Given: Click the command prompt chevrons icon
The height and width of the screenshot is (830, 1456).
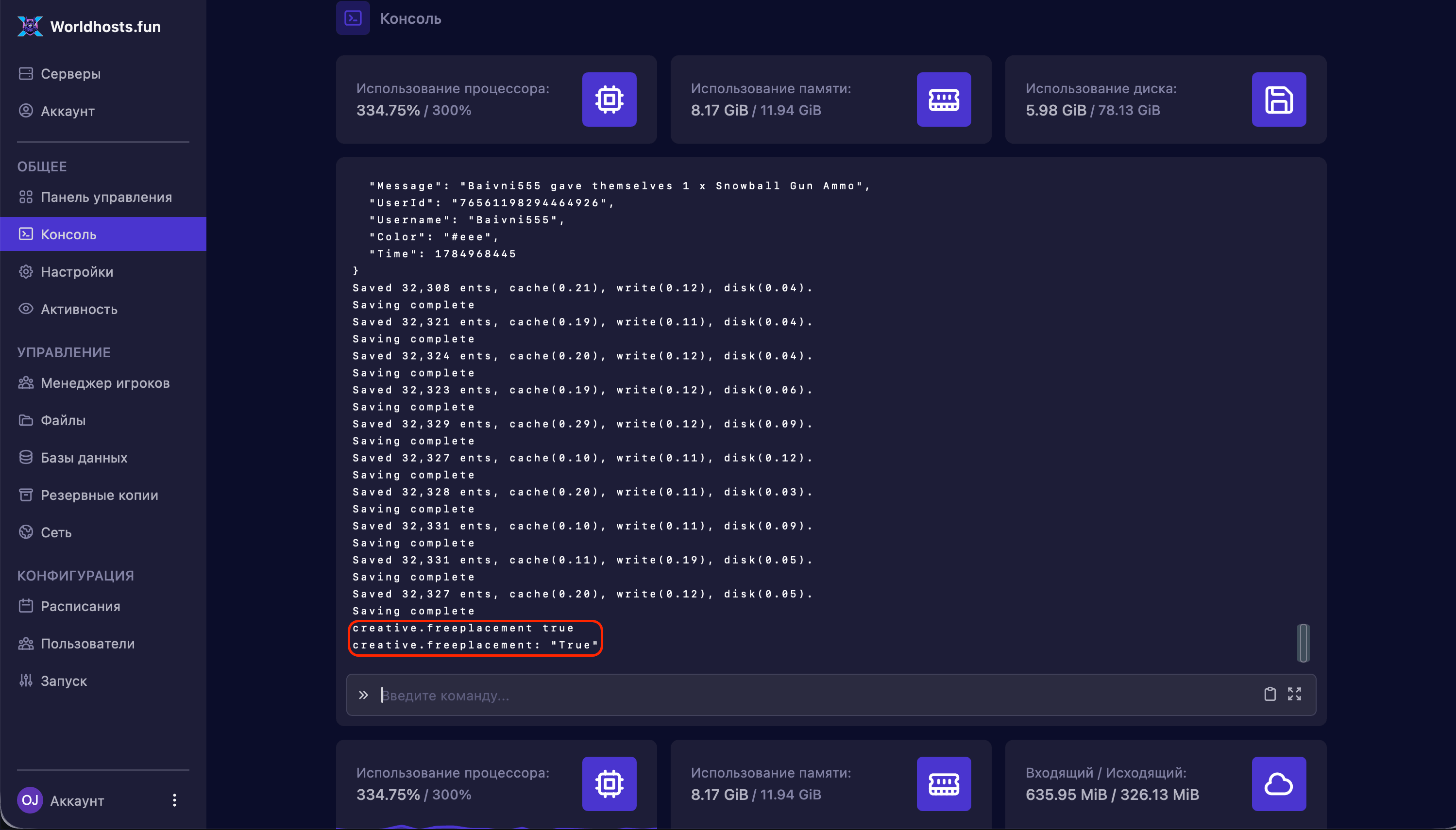Looking at the screenshot, I should [363, 695].
